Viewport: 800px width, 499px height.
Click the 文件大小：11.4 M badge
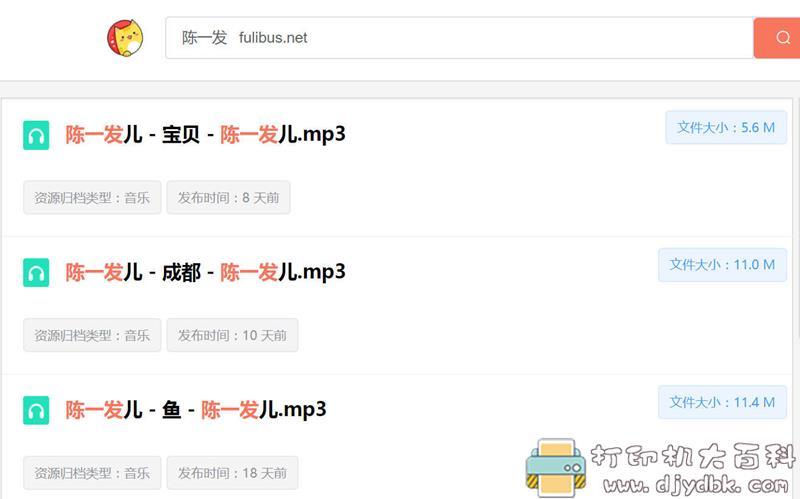[x=722, y=403]
